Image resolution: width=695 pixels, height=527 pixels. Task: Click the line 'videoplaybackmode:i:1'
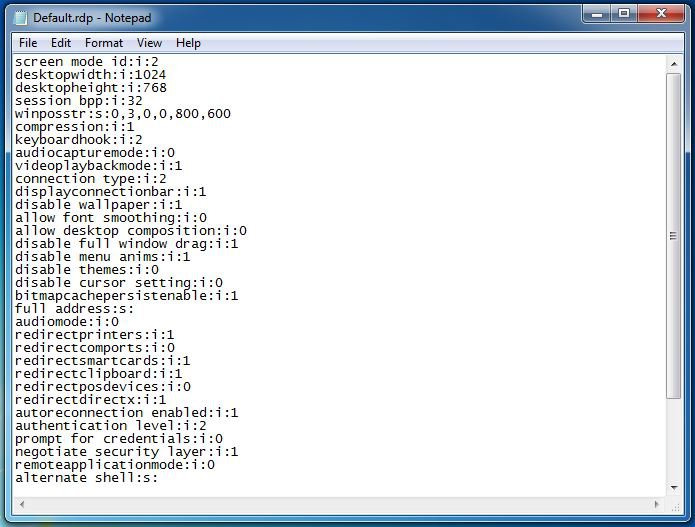point(98,166)
